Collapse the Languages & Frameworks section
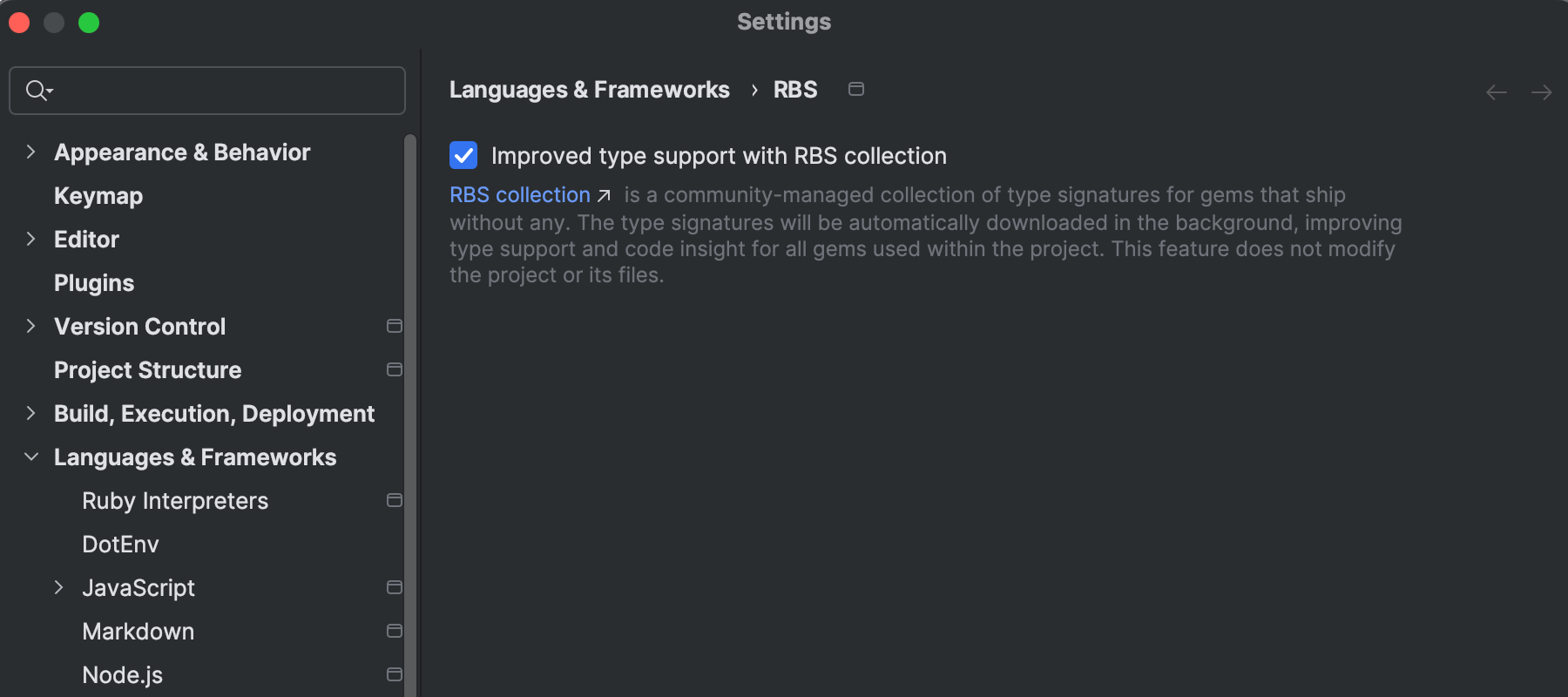This screenshot has width=1568, height=697. (x=31, y=457)
